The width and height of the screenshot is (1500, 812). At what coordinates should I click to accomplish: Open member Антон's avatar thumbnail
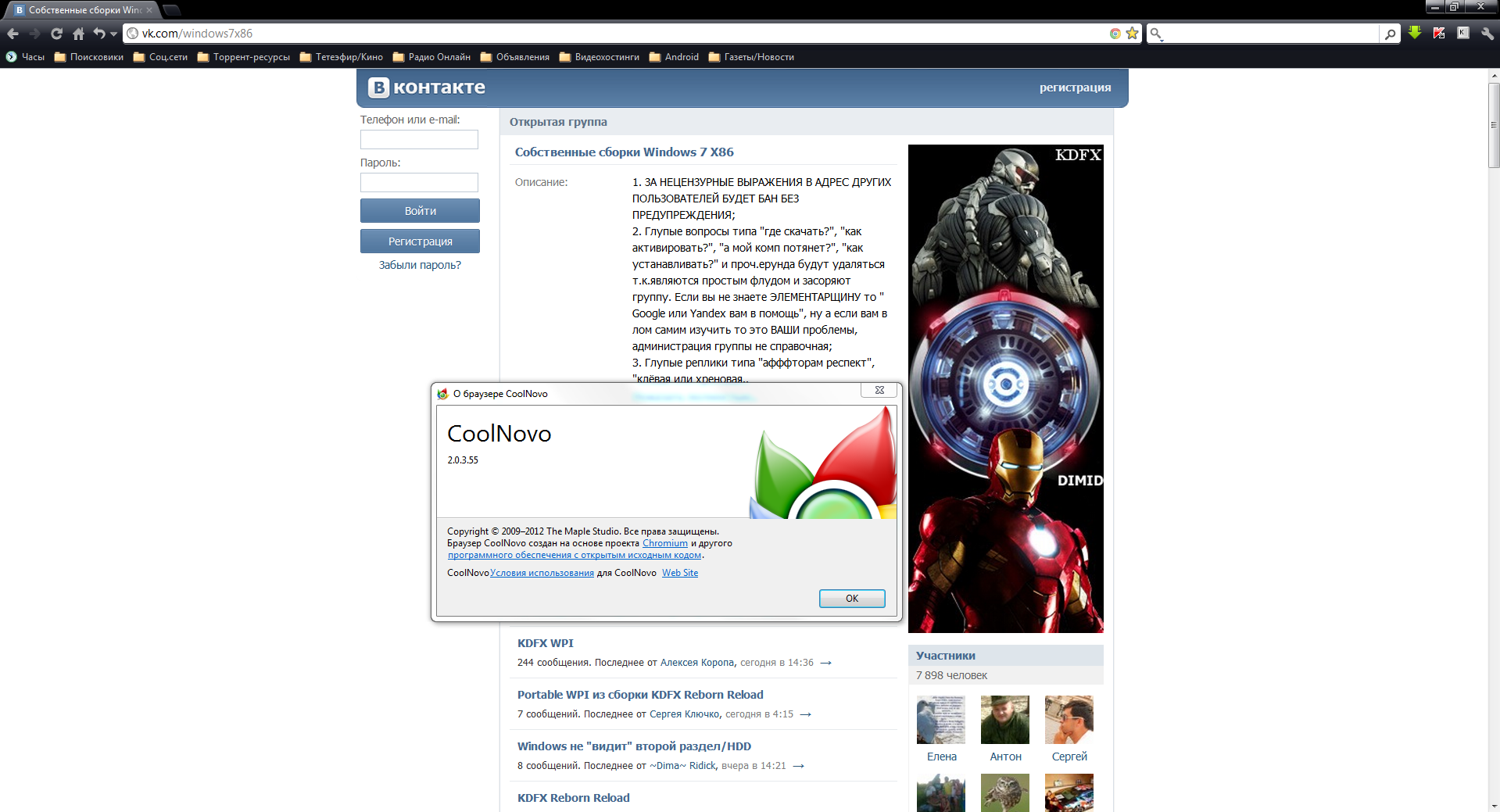click(x=1005, y=720)
